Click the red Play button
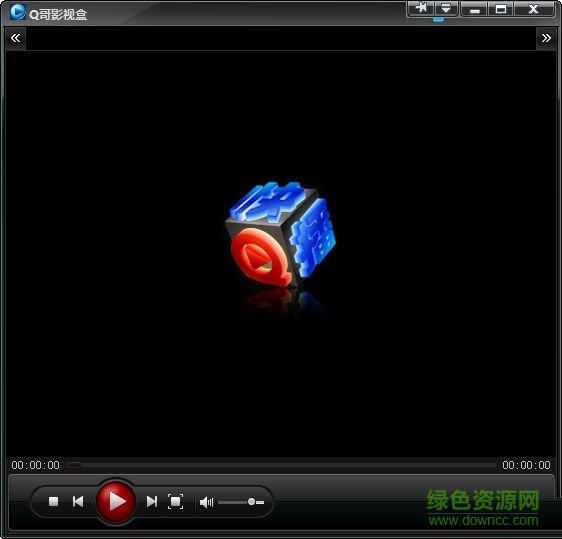562x539 pixels. click(116, 501)
